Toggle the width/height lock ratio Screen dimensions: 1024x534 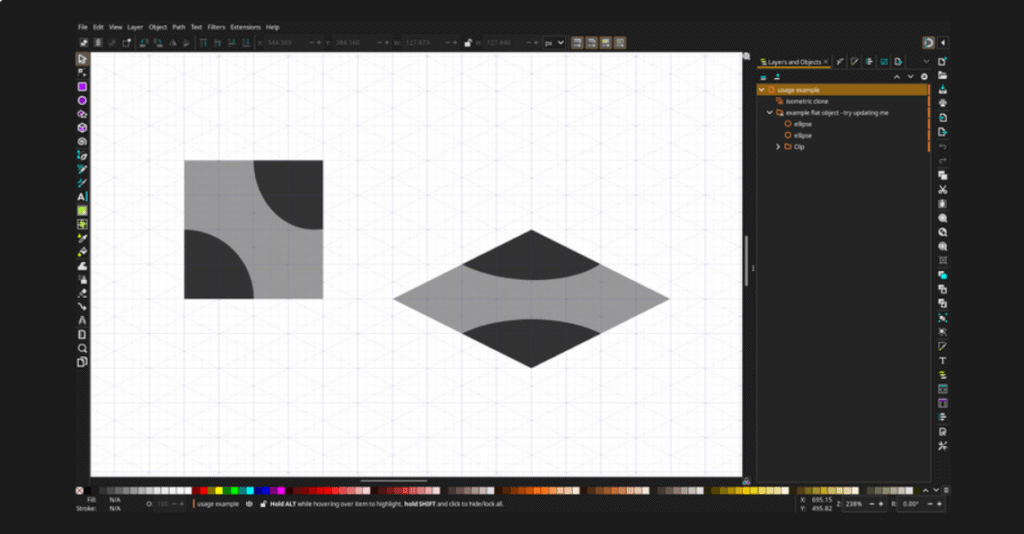click(467, 43)
